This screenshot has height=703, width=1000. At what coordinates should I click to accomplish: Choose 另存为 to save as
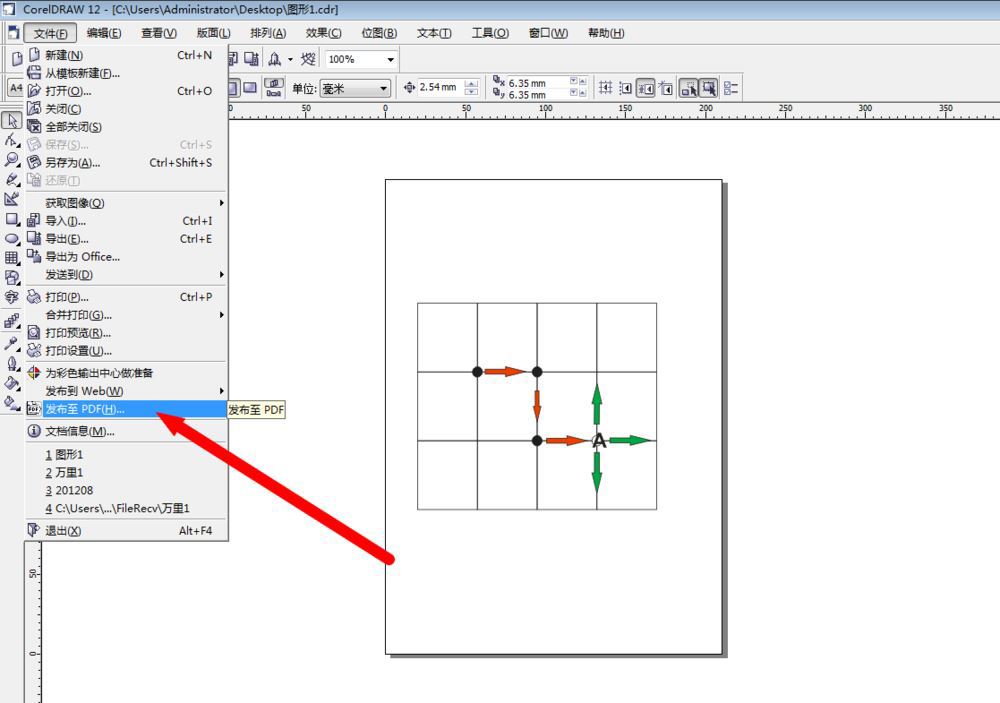pos(73,163)
